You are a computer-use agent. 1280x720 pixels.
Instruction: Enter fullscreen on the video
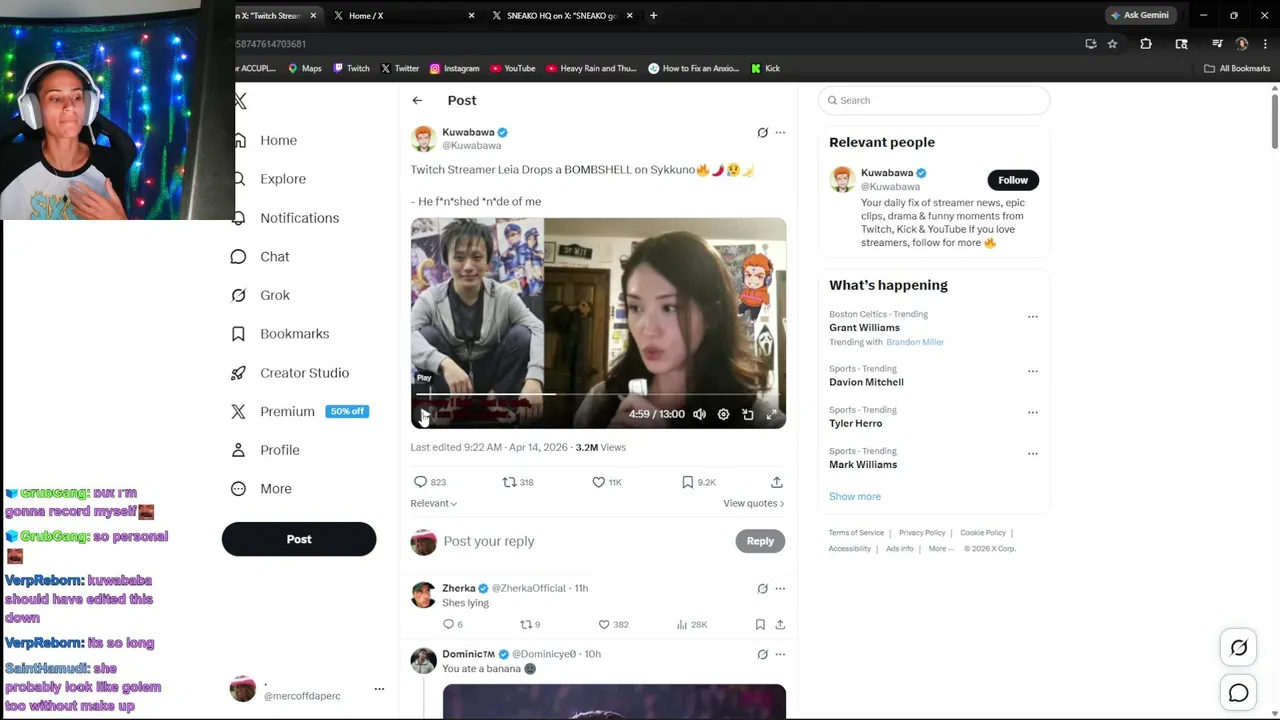(x=771, y=414)
